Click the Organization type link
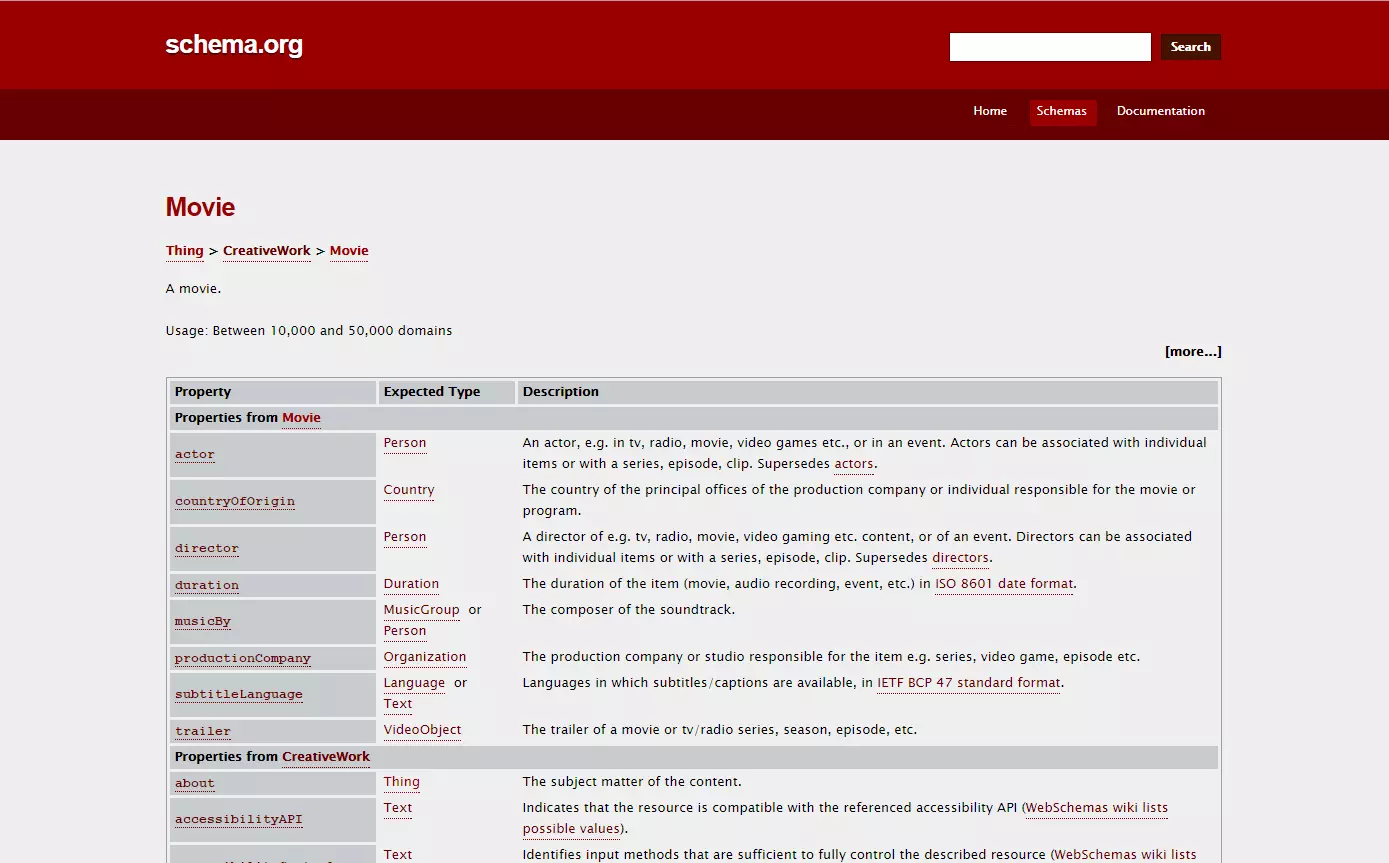 click(424, 657)
